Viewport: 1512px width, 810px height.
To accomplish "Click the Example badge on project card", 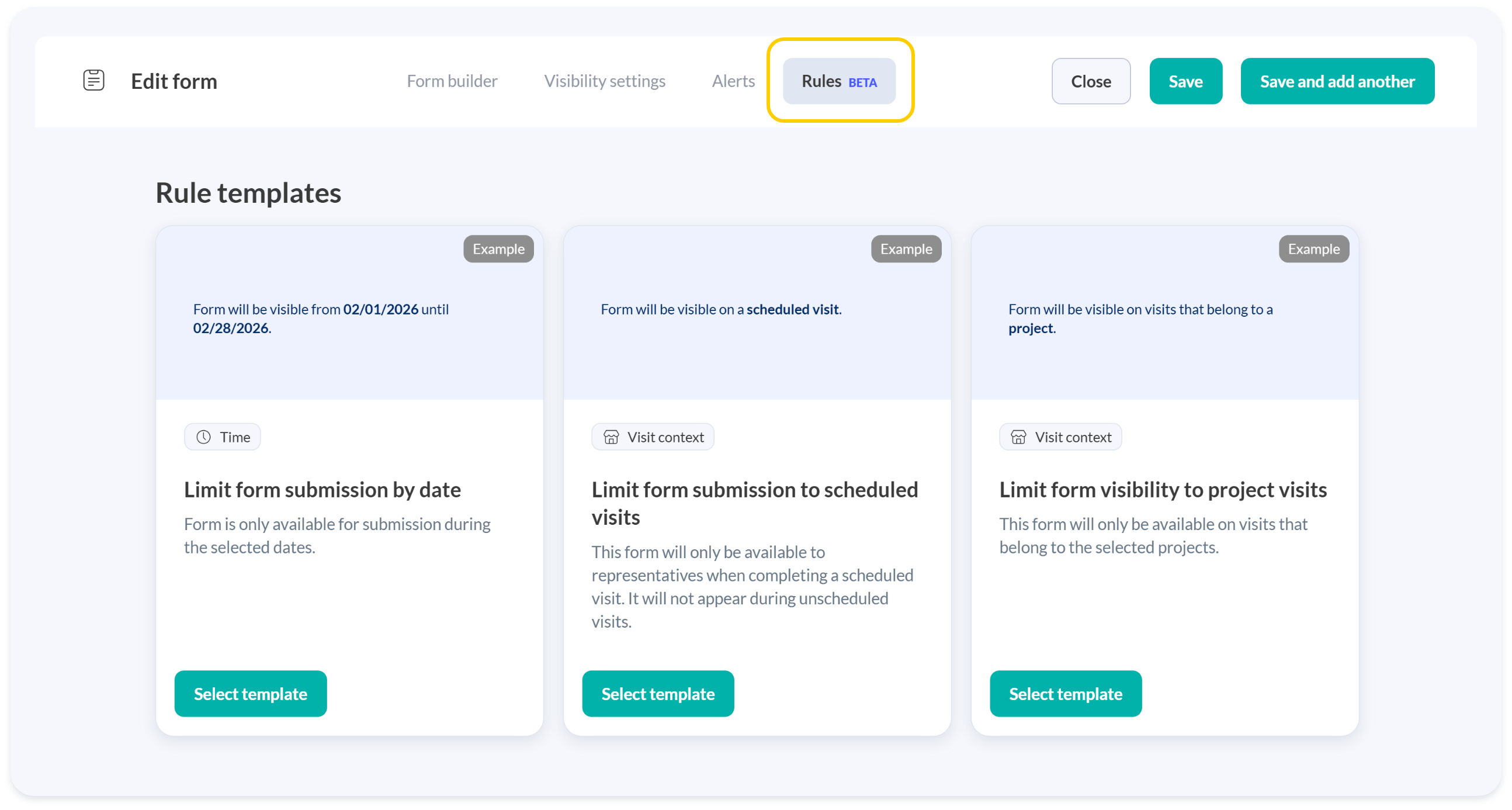I will (1313, 249).
